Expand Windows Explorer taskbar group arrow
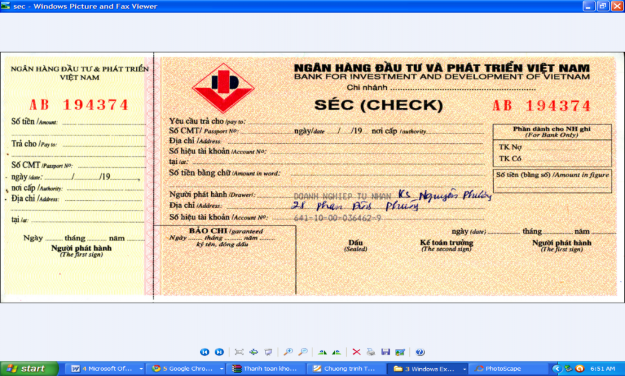Image resolution: width=625 pixels, height=376 pixels. pyautogui.click(x=464, y=369)
